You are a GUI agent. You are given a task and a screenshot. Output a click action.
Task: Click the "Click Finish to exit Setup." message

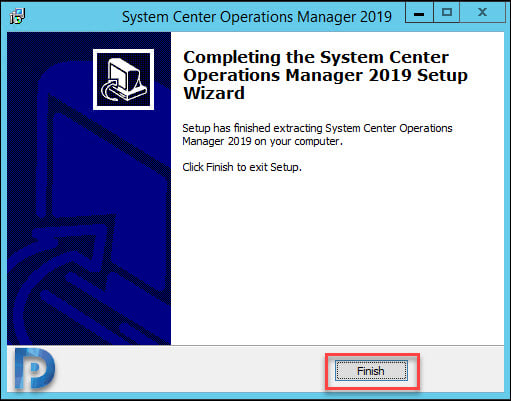point(242,167)
